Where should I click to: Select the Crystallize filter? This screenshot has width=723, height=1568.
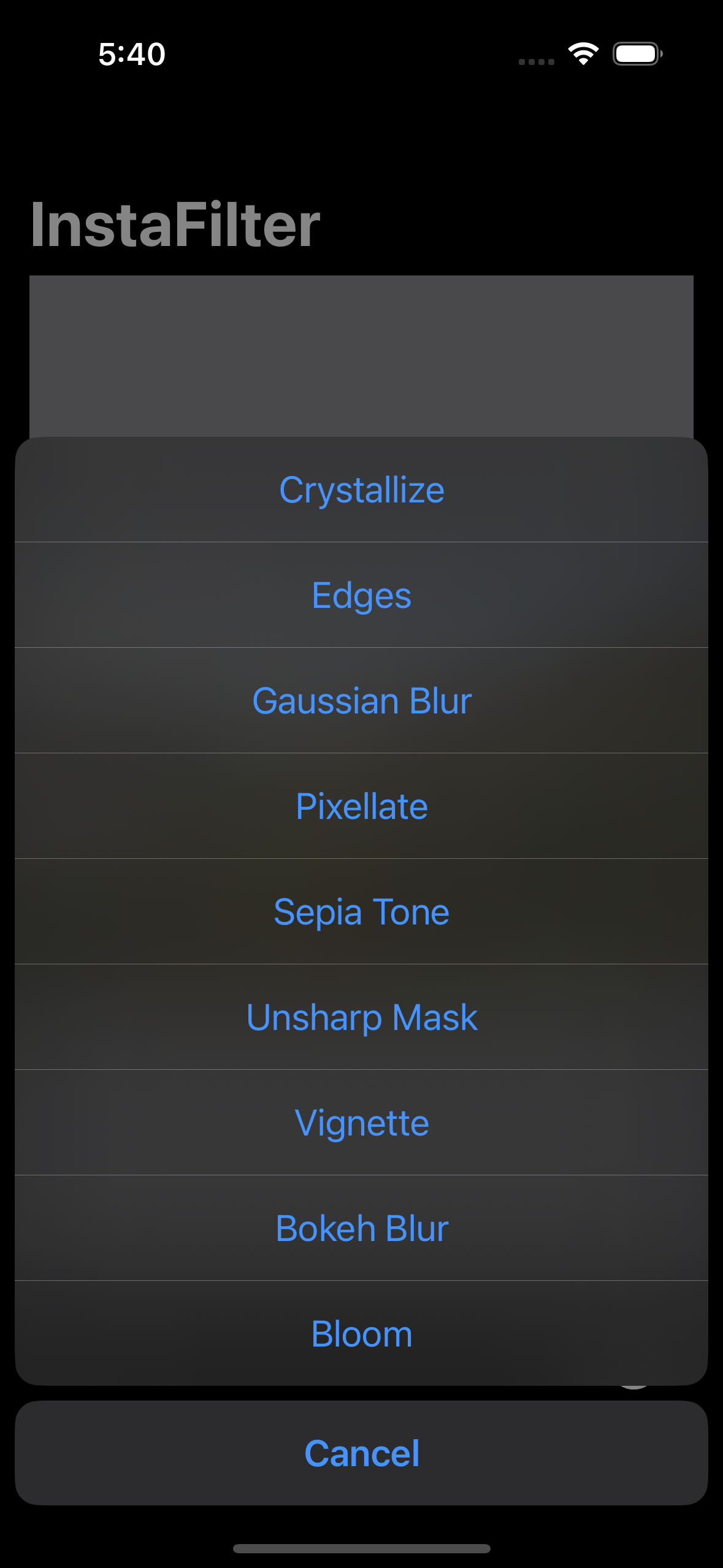click(x=361, y=490)
